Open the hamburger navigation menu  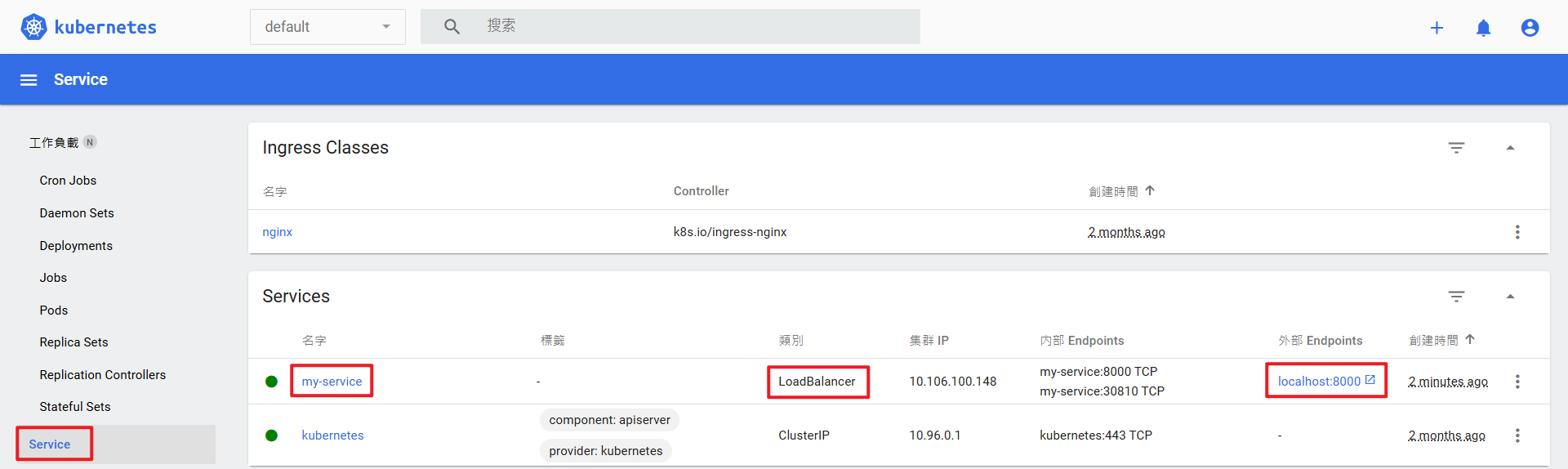tap(29, 80)
